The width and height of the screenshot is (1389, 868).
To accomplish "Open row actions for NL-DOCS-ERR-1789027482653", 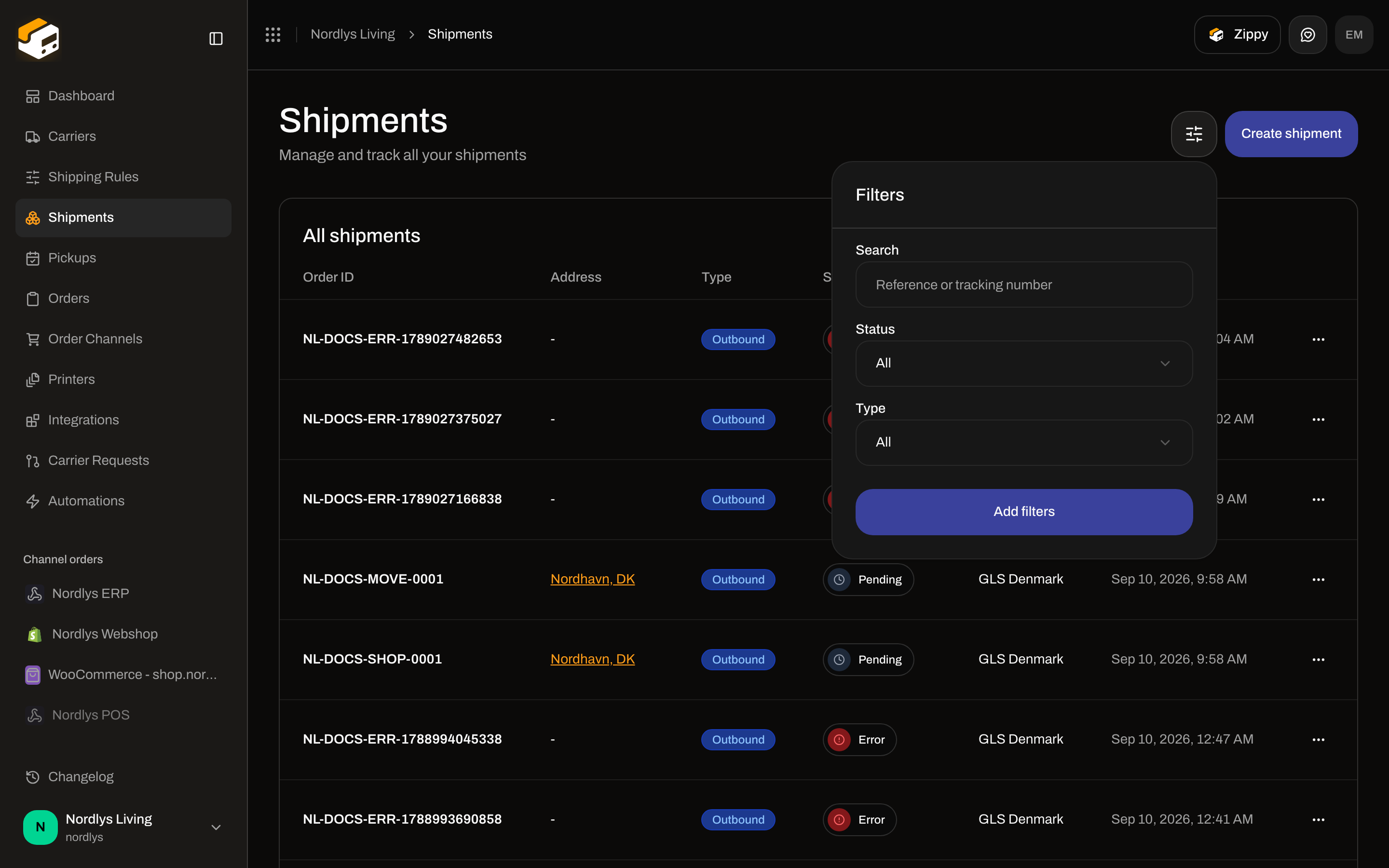I will pyautogui.click(x=1319, y=339).
